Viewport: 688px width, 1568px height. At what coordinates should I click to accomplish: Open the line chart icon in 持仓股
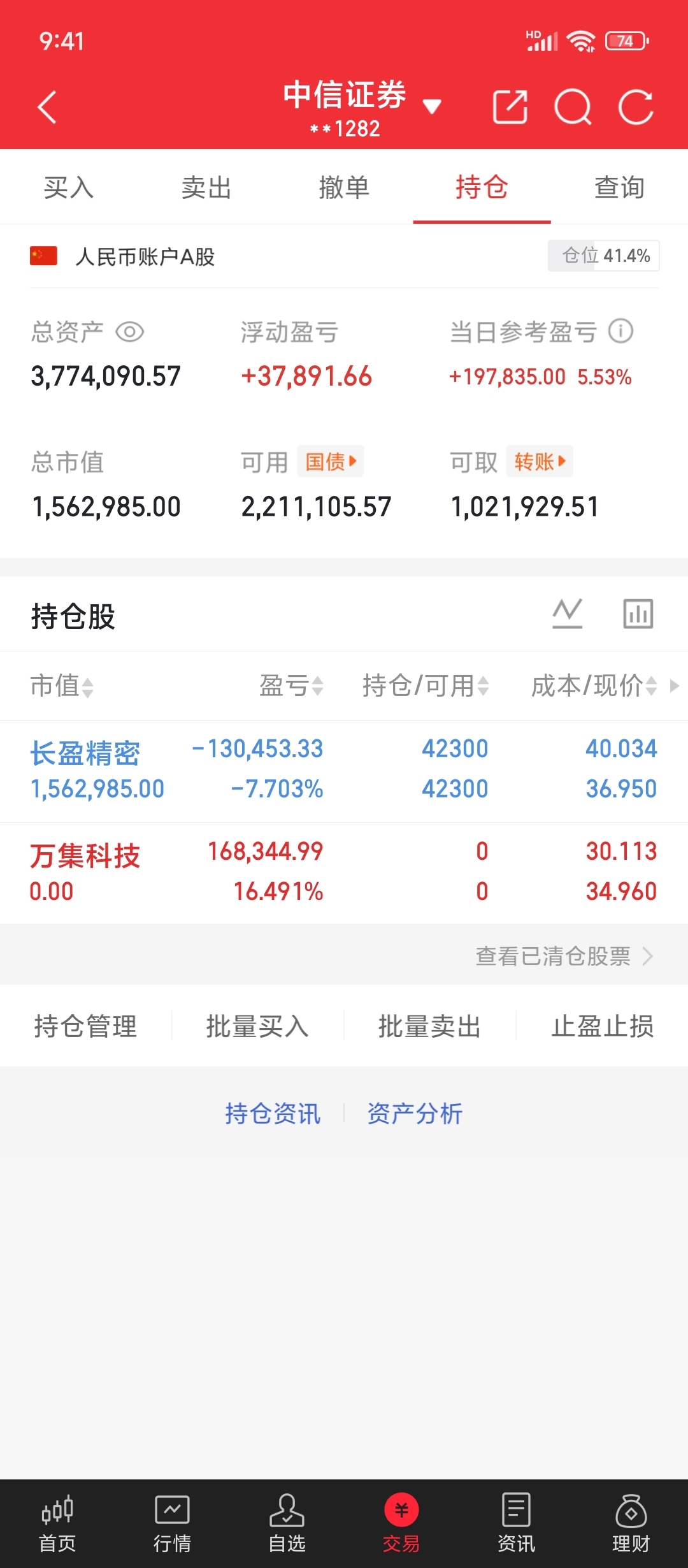(567, 614)
